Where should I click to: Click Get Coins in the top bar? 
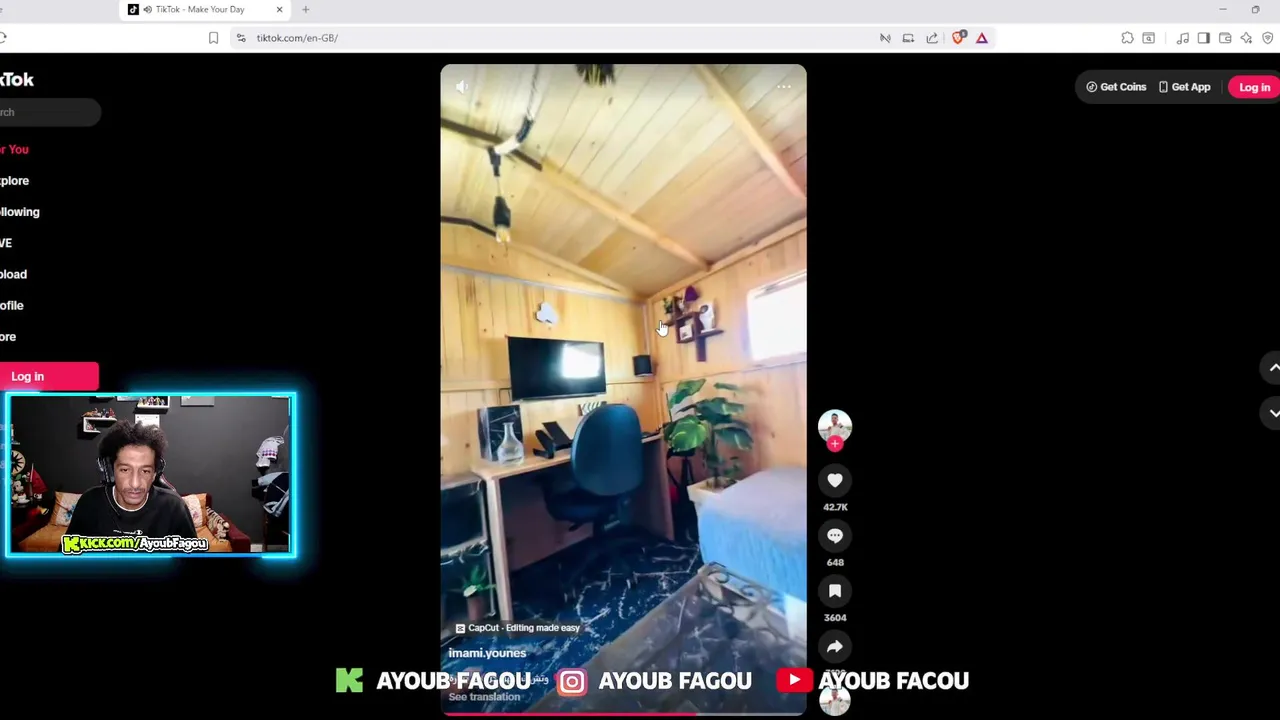tap(1116, 87)
